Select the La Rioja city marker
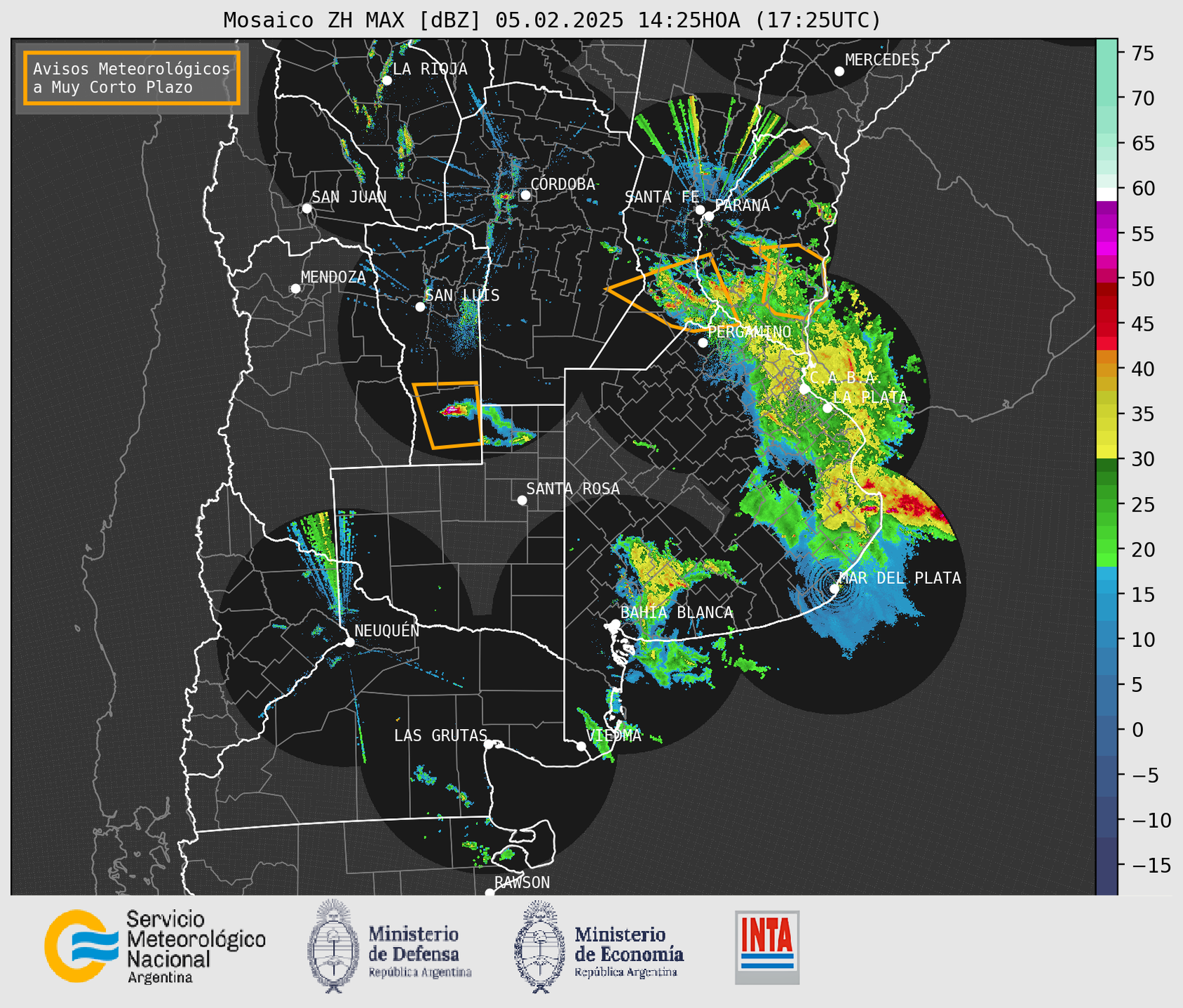The width and height of the screenshot is (1183, 1008). tap(386, 81)
